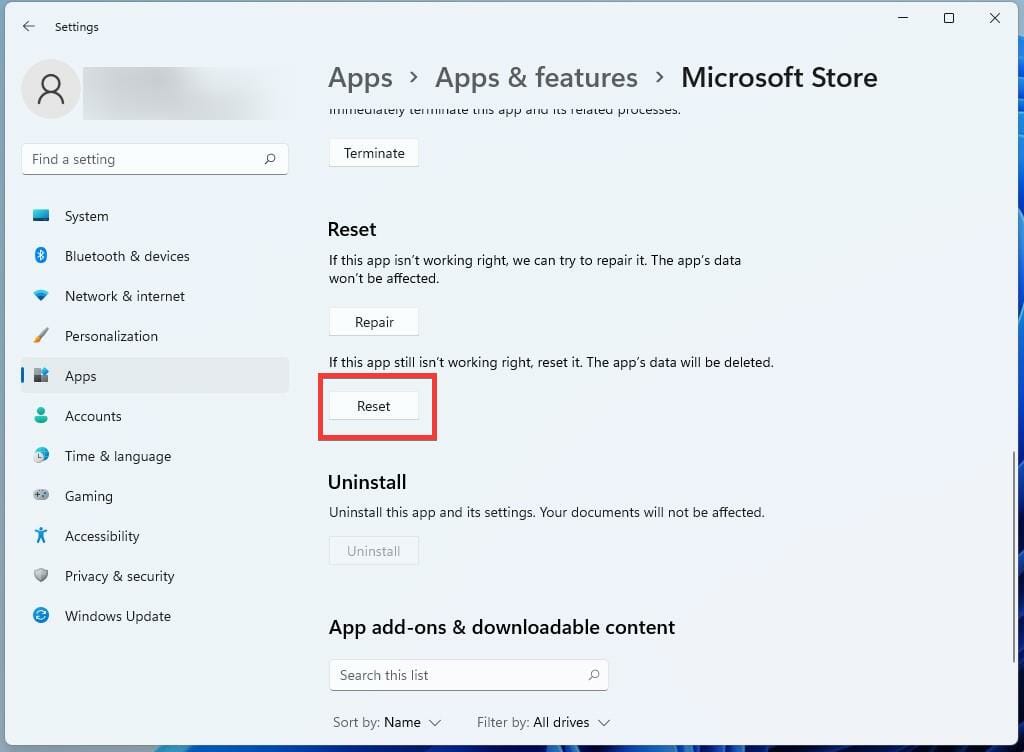Terminate the Microsoft Store app

[374, 153]
